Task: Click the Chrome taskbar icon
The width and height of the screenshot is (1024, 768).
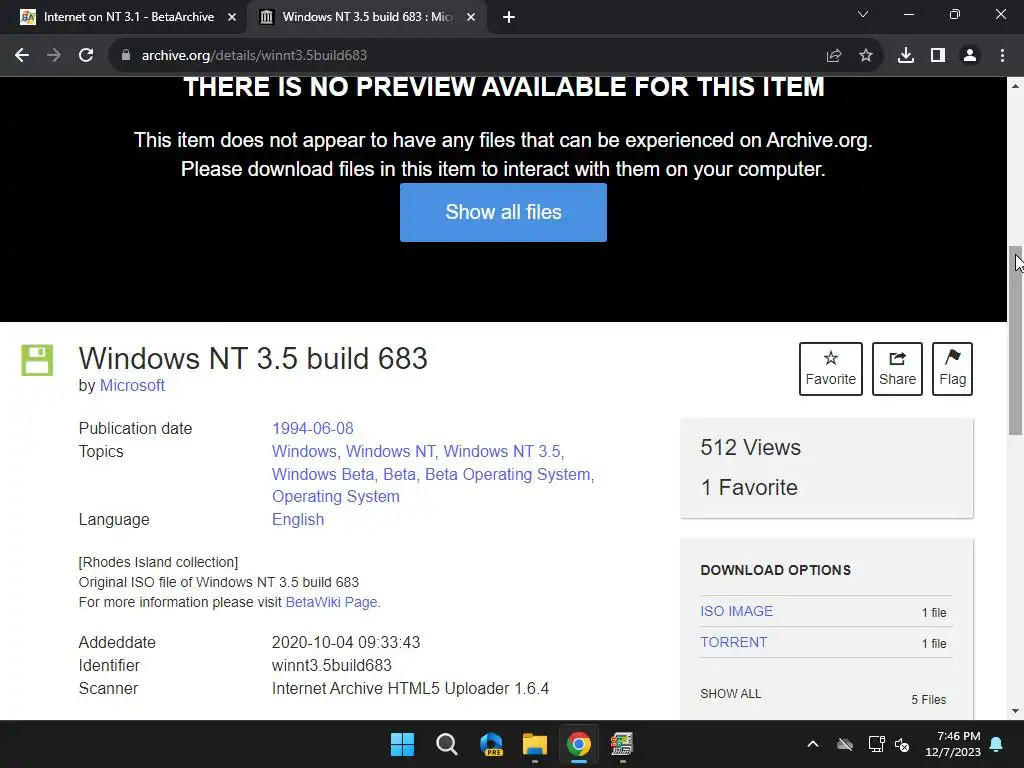Action: pyautogui.click(x=579, y=744)
